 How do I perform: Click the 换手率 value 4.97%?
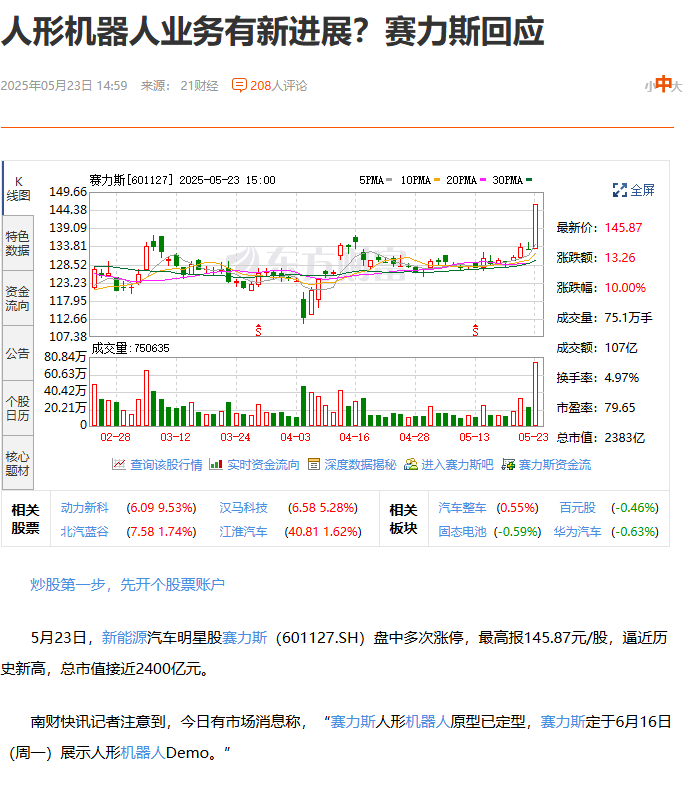click(x=622, y=378)
